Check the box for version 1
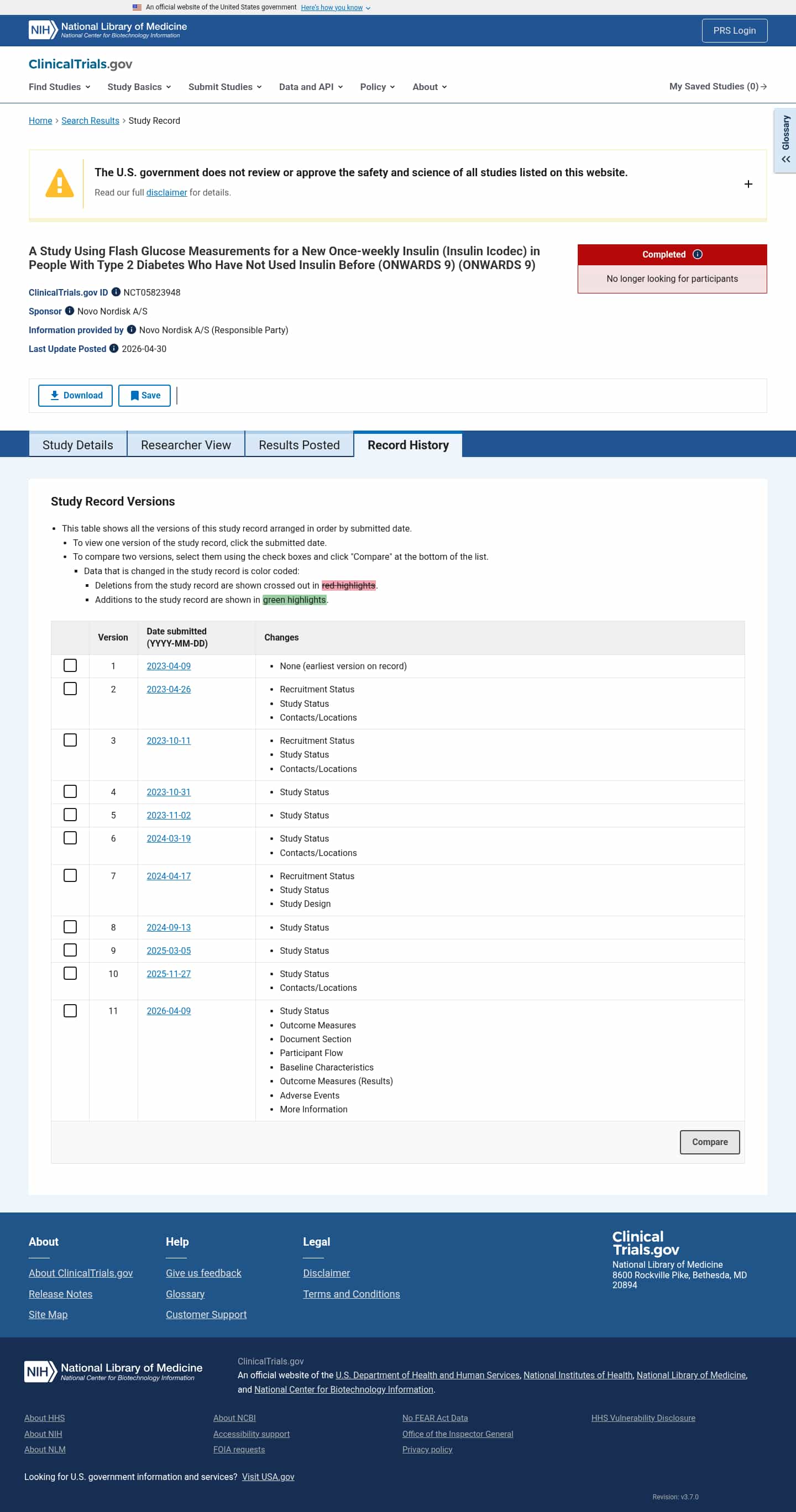Viewport: 796px width, 1512px height. (x=70, y=665)
